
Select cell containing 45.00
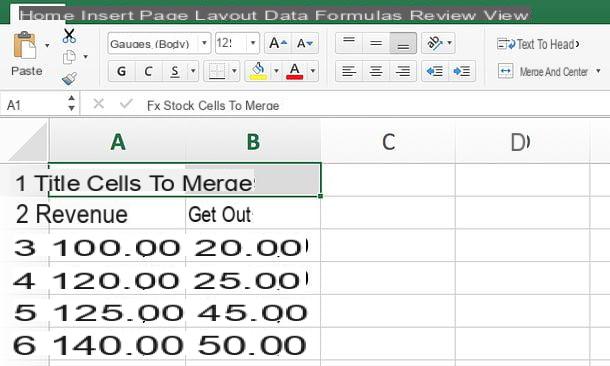(253, 312)
